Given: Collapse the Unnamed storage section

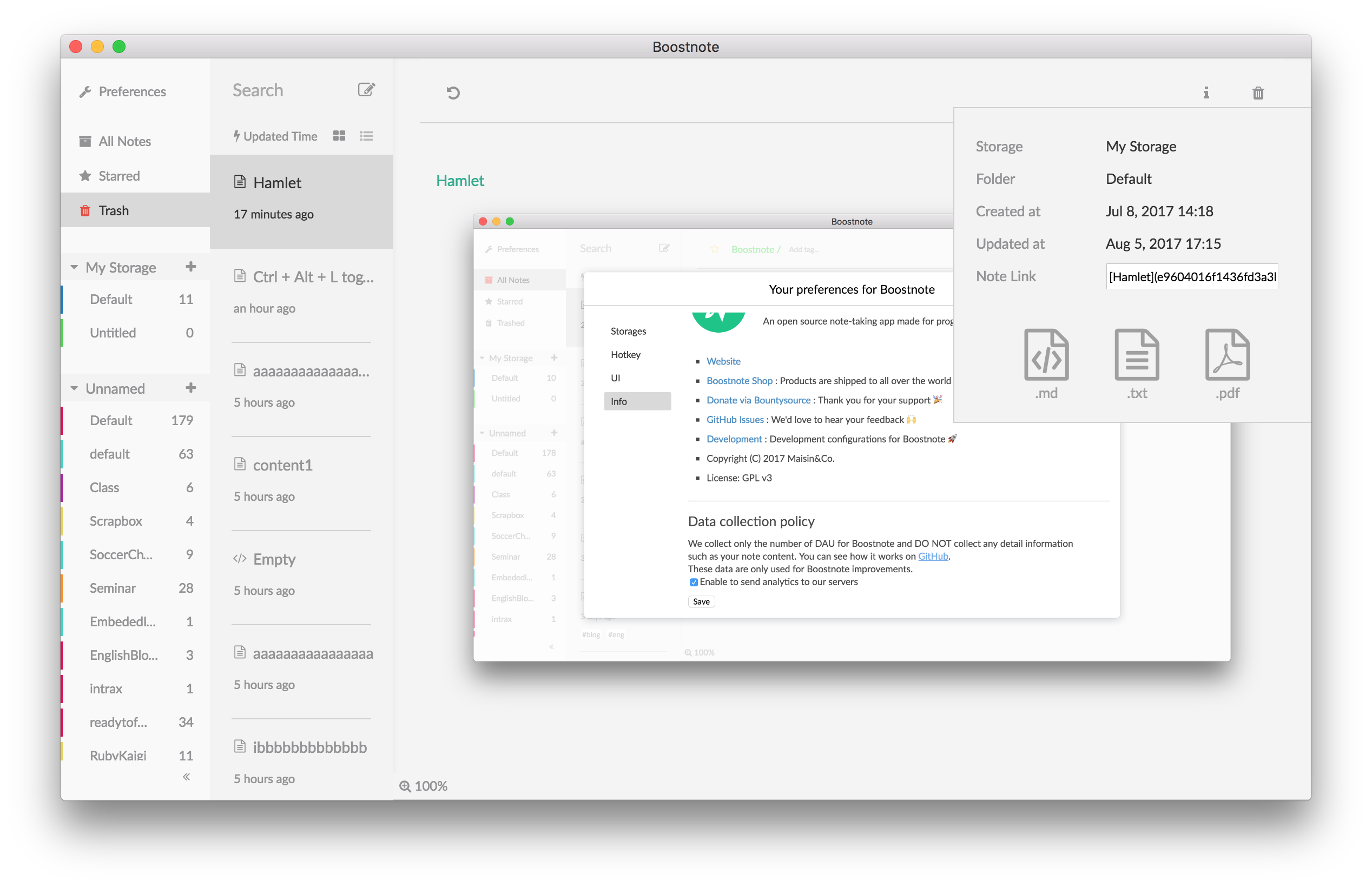Looking at the screenshot, I should (74, 388).
